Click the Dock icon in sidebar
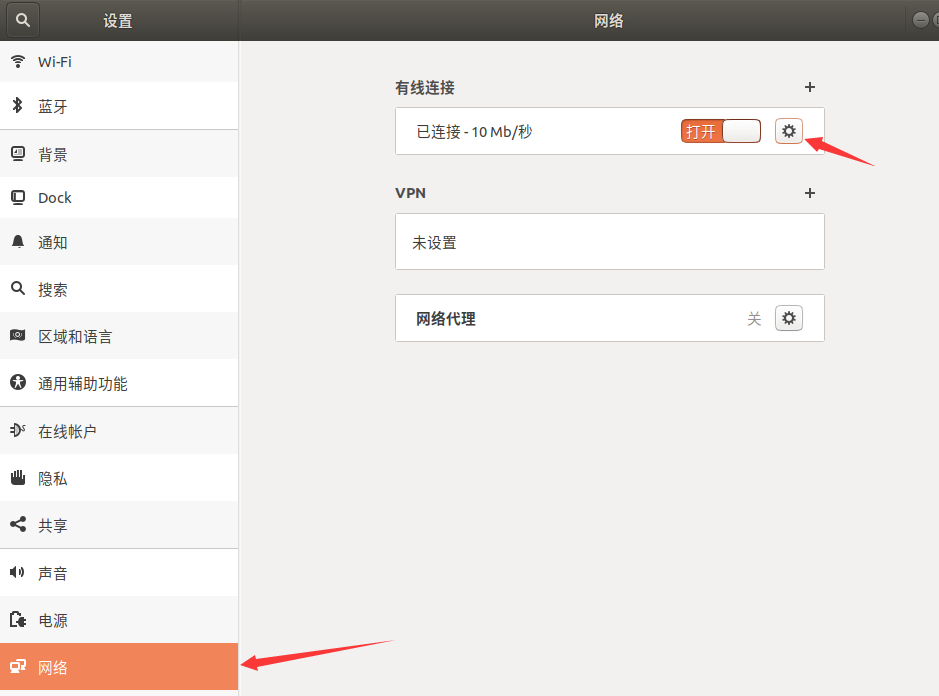939x696 pixels. [x=18, y=197]
